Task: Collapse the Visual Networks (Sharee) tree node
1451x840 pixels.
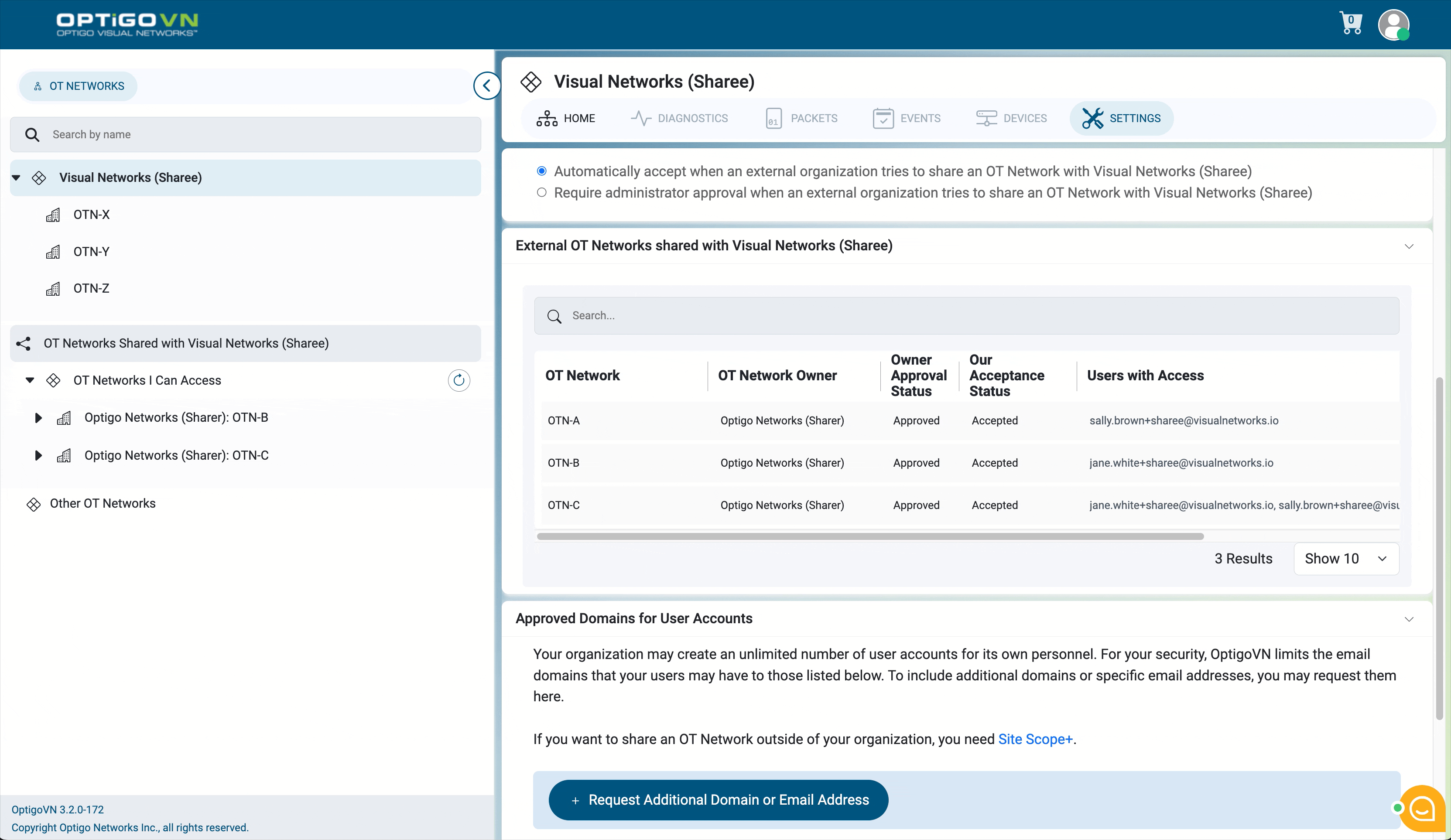Action: tap(16, 178)
